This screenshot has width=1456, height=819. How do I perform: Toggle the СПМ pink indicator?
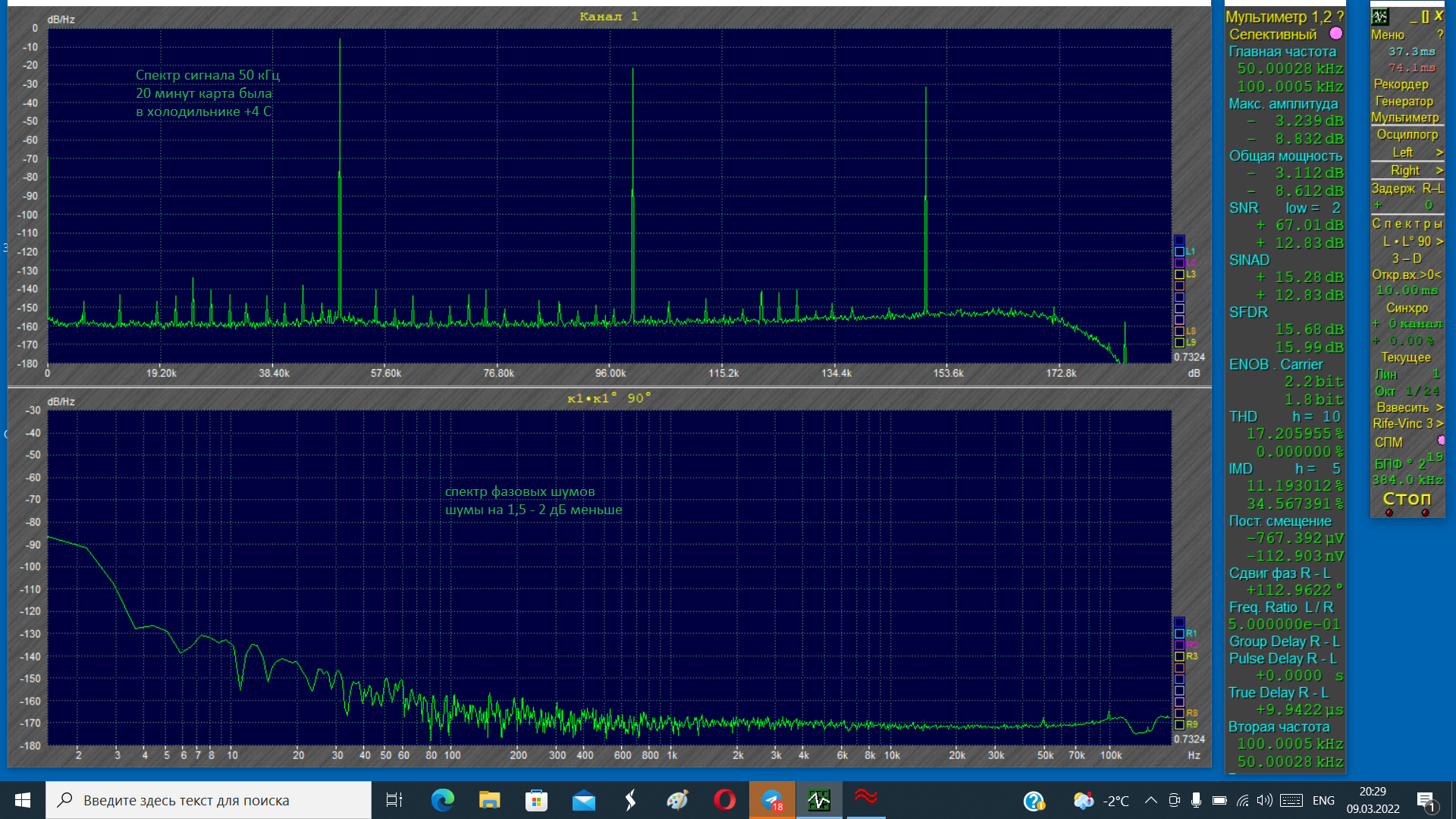pos(1441,441)
